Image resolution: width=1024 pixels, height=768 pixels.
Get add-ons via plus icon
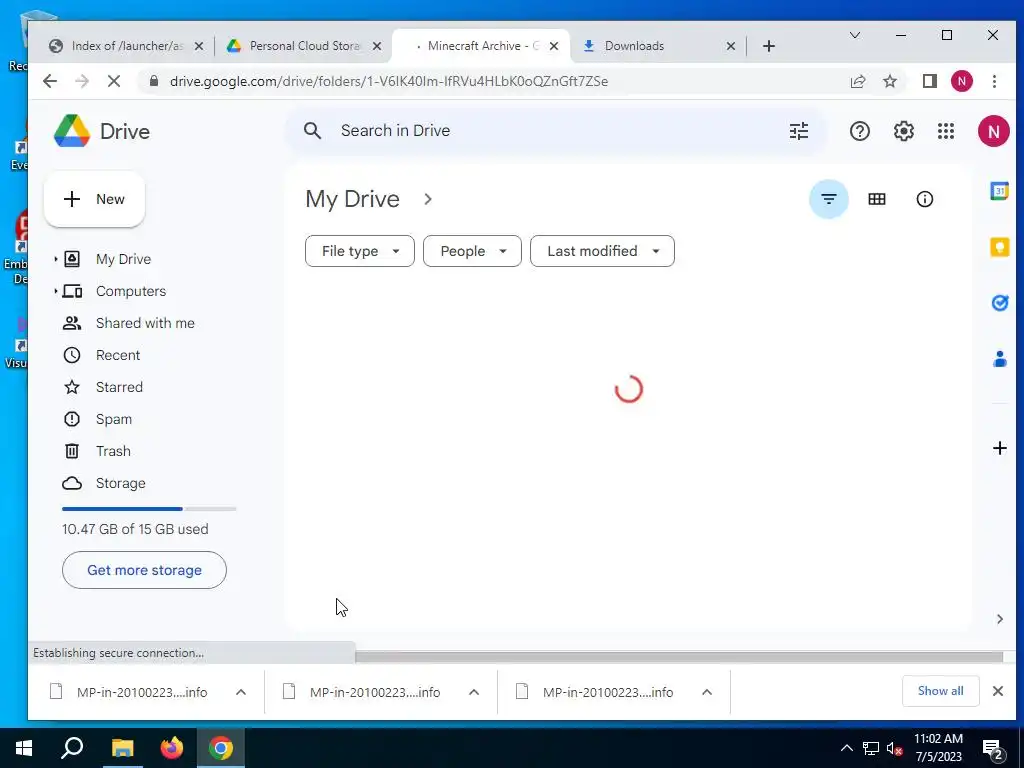coord(999,448)
